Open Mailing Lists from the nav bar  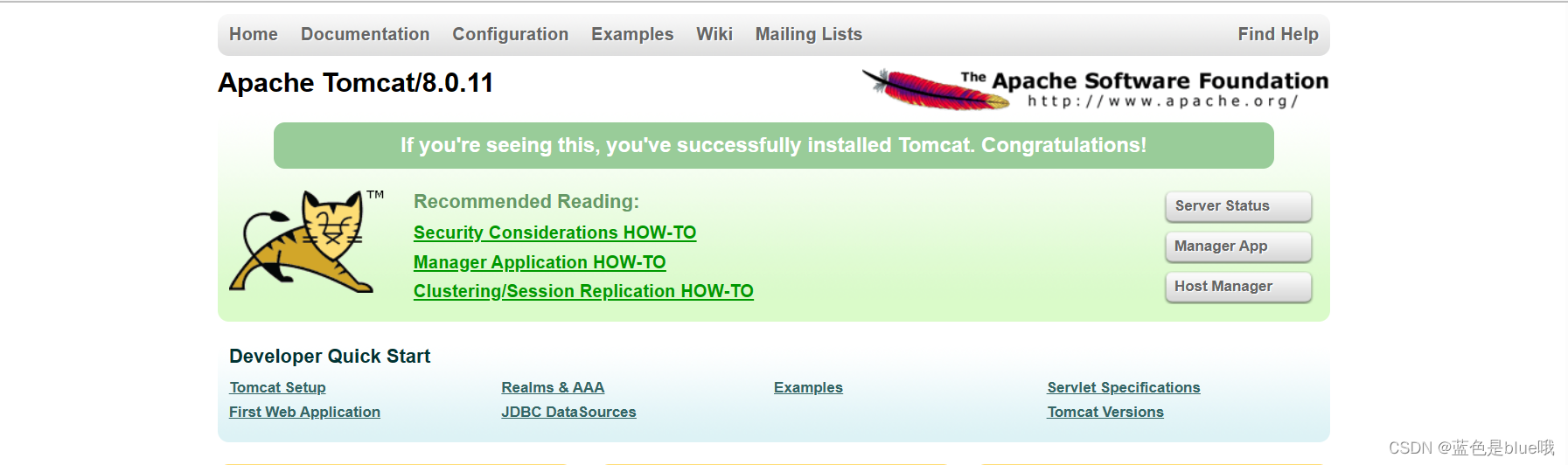(809, 34)
